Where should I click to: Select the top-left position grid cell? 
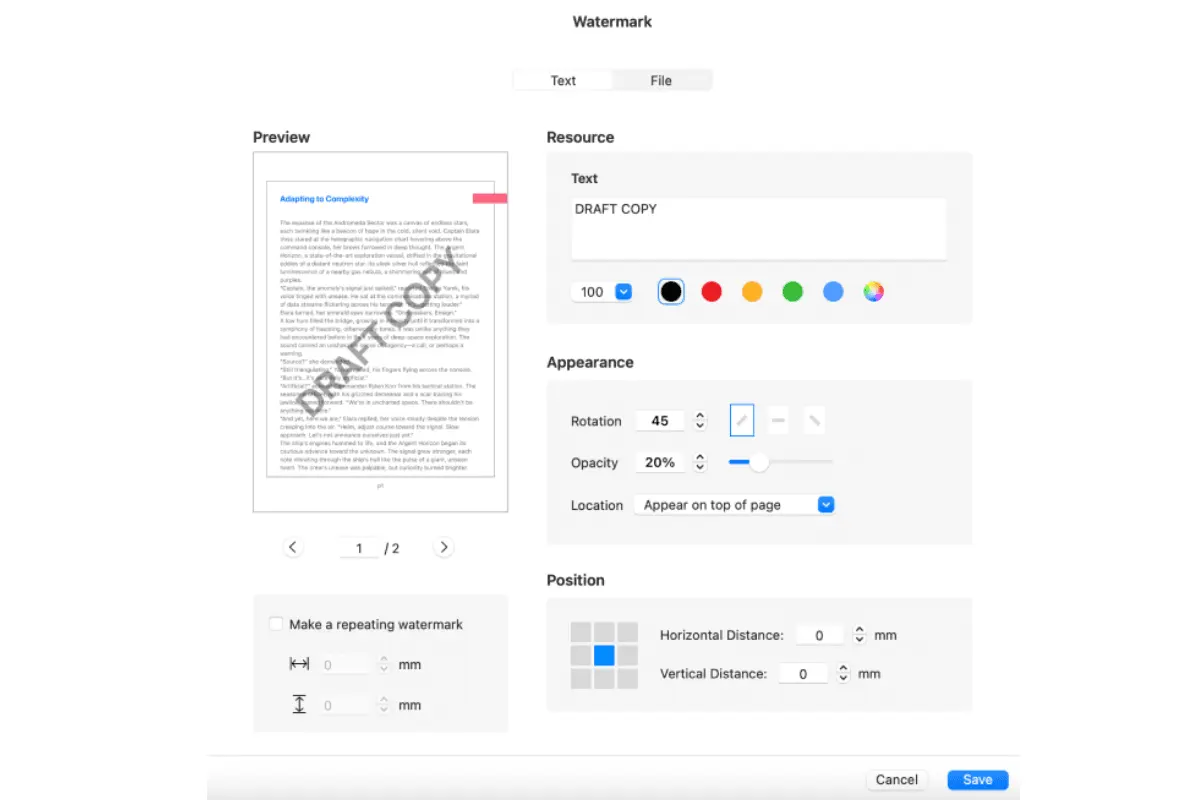coord(581,632)
